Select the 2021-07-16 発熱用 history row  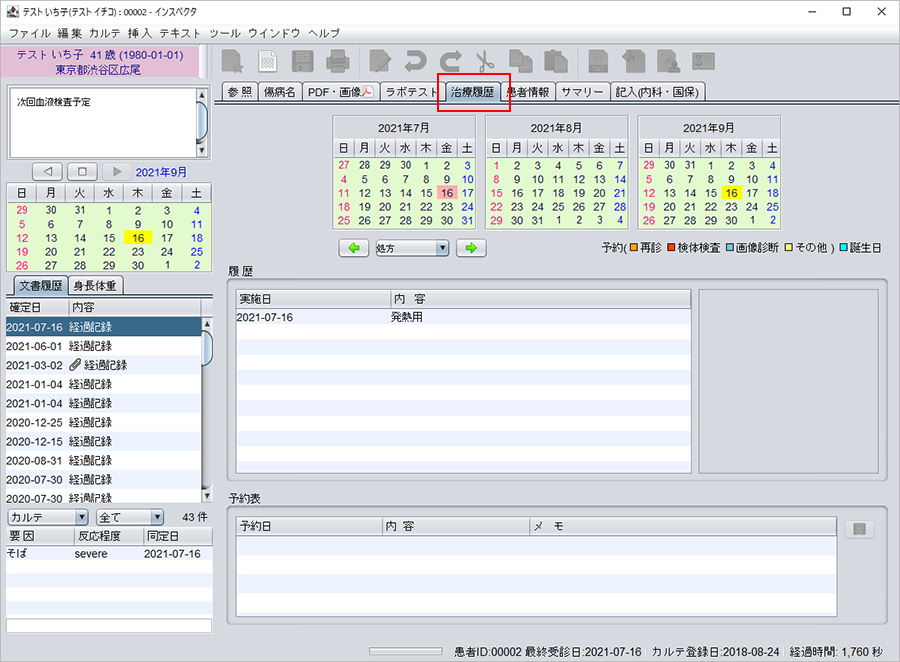(x=462, y=317)
